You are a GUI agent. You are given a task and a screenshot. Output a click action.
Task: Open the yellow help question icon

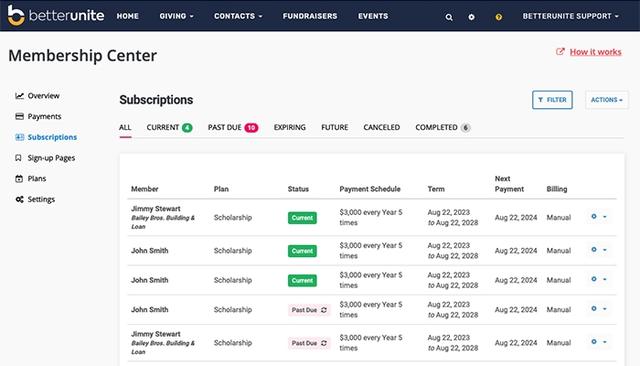(x=498, y=17)
